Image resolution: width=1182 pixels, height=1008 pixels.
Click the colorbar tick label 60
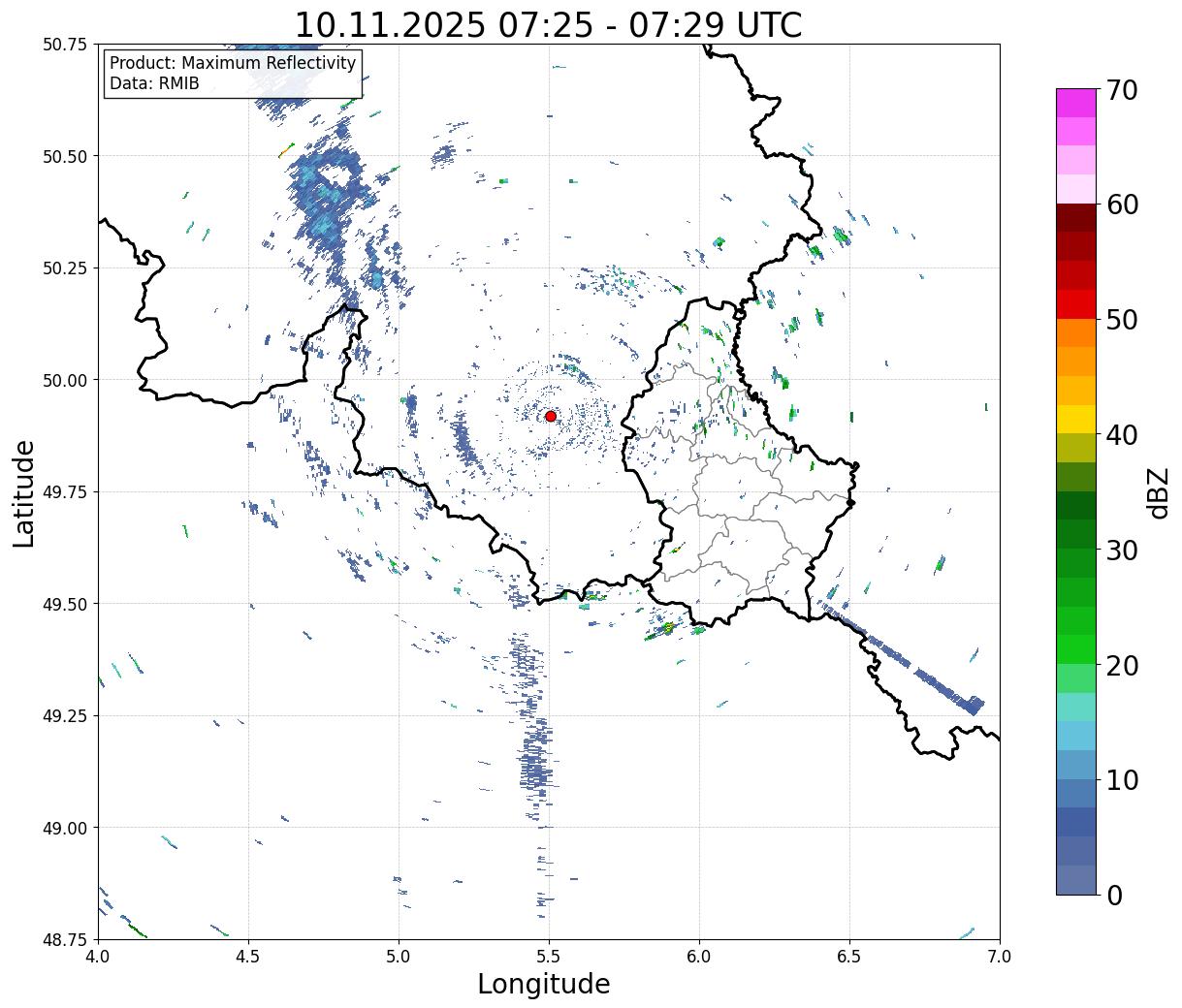point(1121,205)
